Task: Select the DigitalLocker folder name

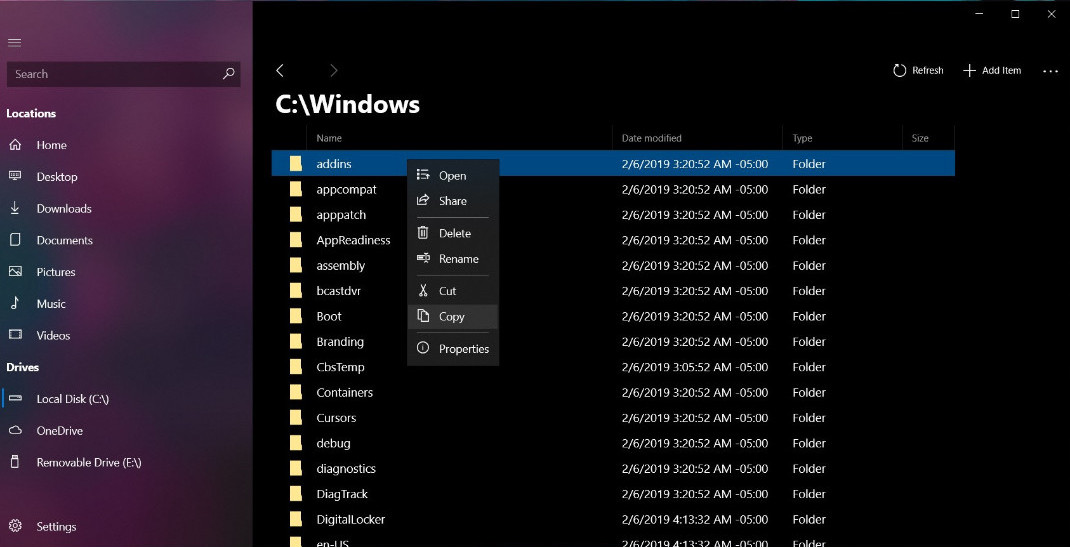Action: (x=351, y=520)
